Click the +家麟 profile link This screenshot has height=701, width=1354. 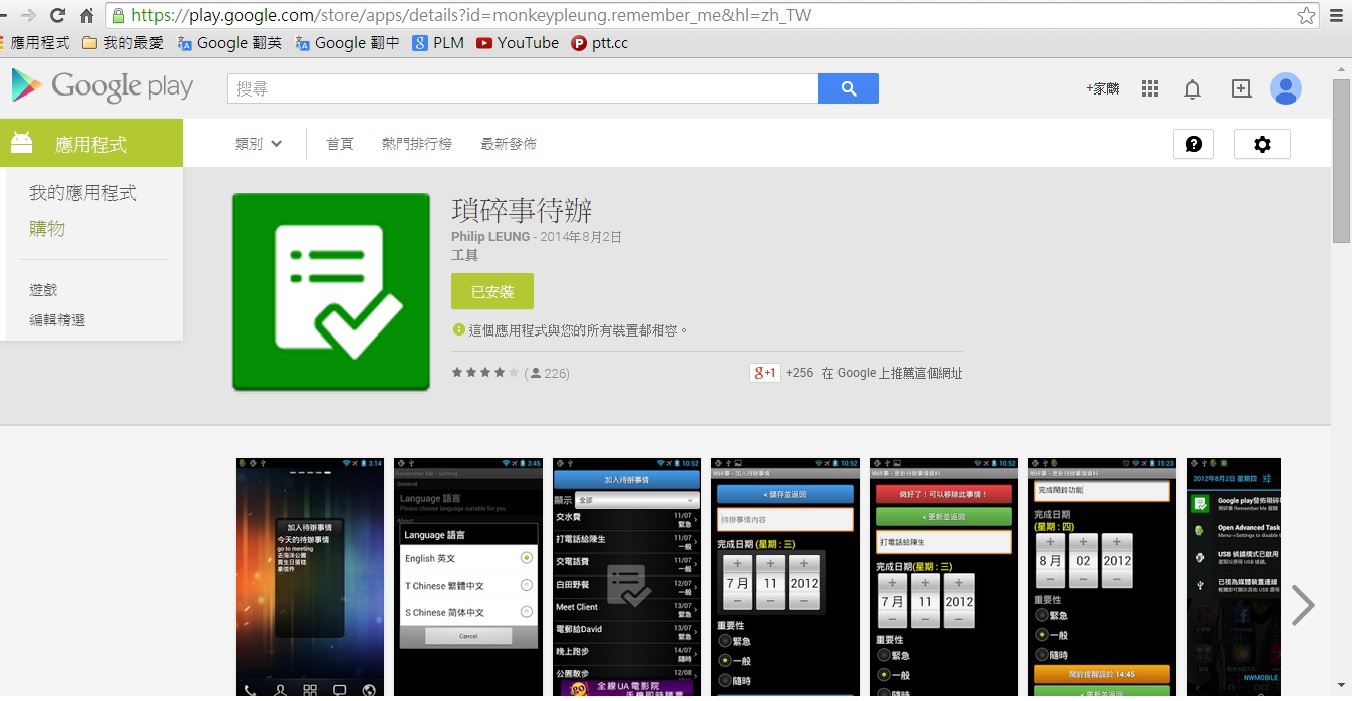[x=1103, y=89]
